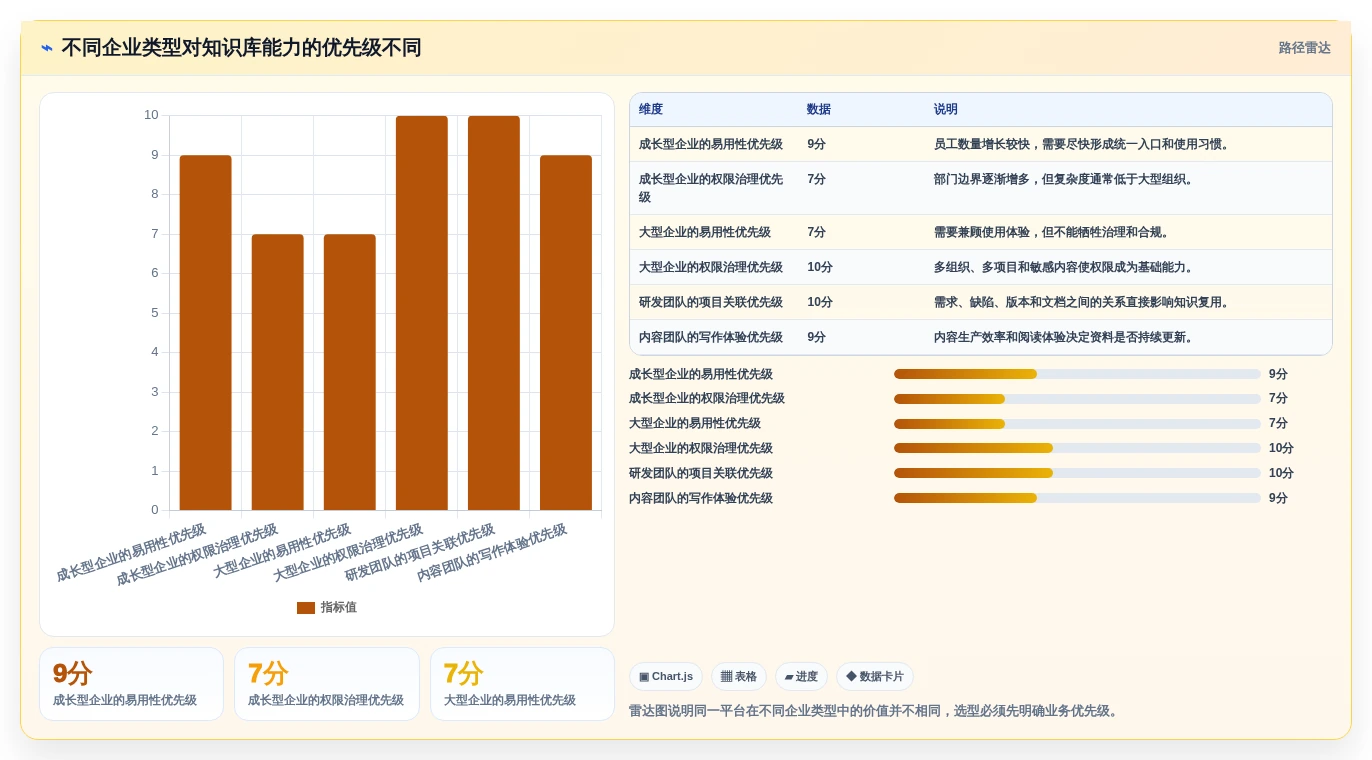Click table cell 成长型企业的权限治理优先级

coord(711,188)
